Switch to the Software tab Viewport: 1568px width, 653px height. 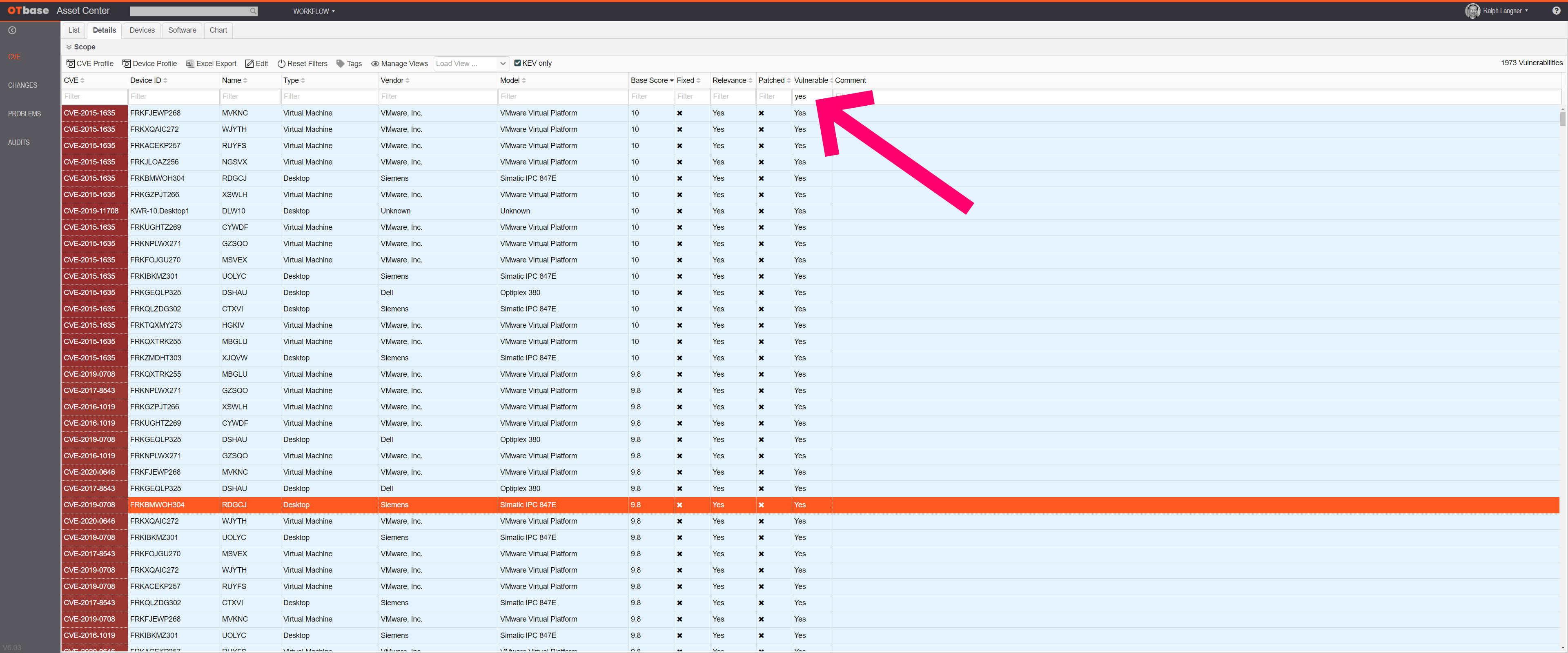point(182,31)
